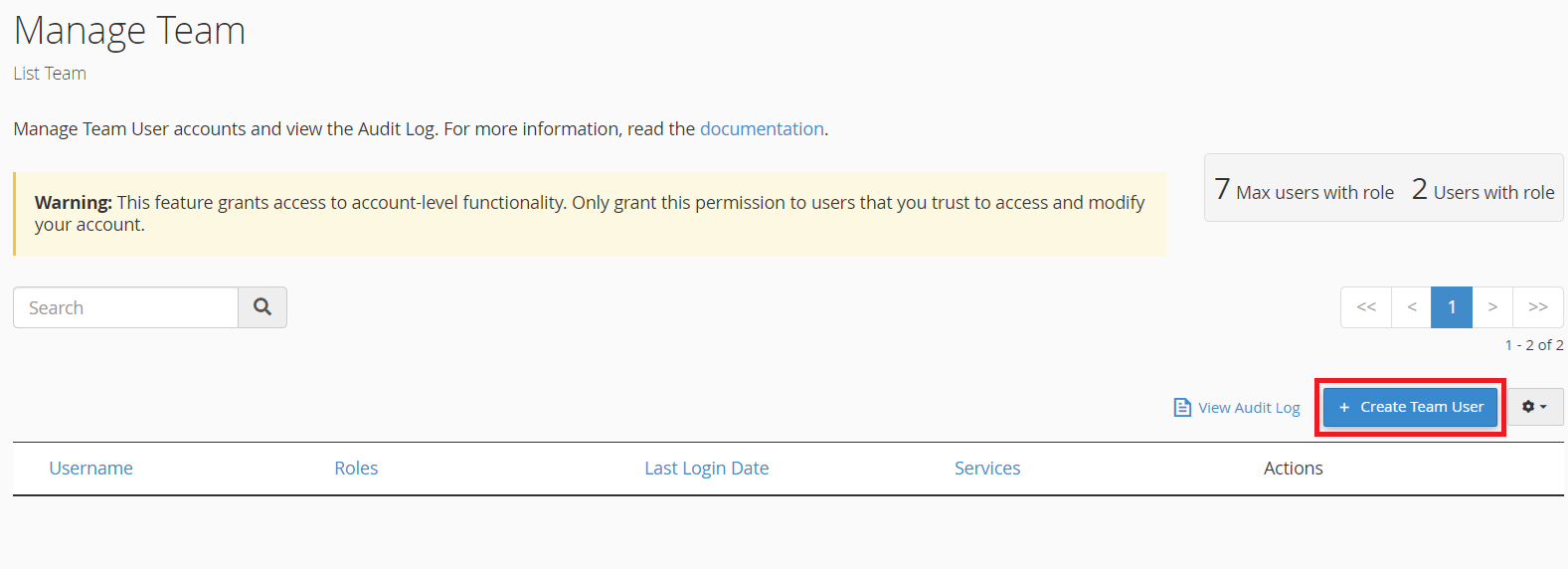The image size is (1568, 569).
Task: Go to previous page with < button
Action: click(1412, 307)
